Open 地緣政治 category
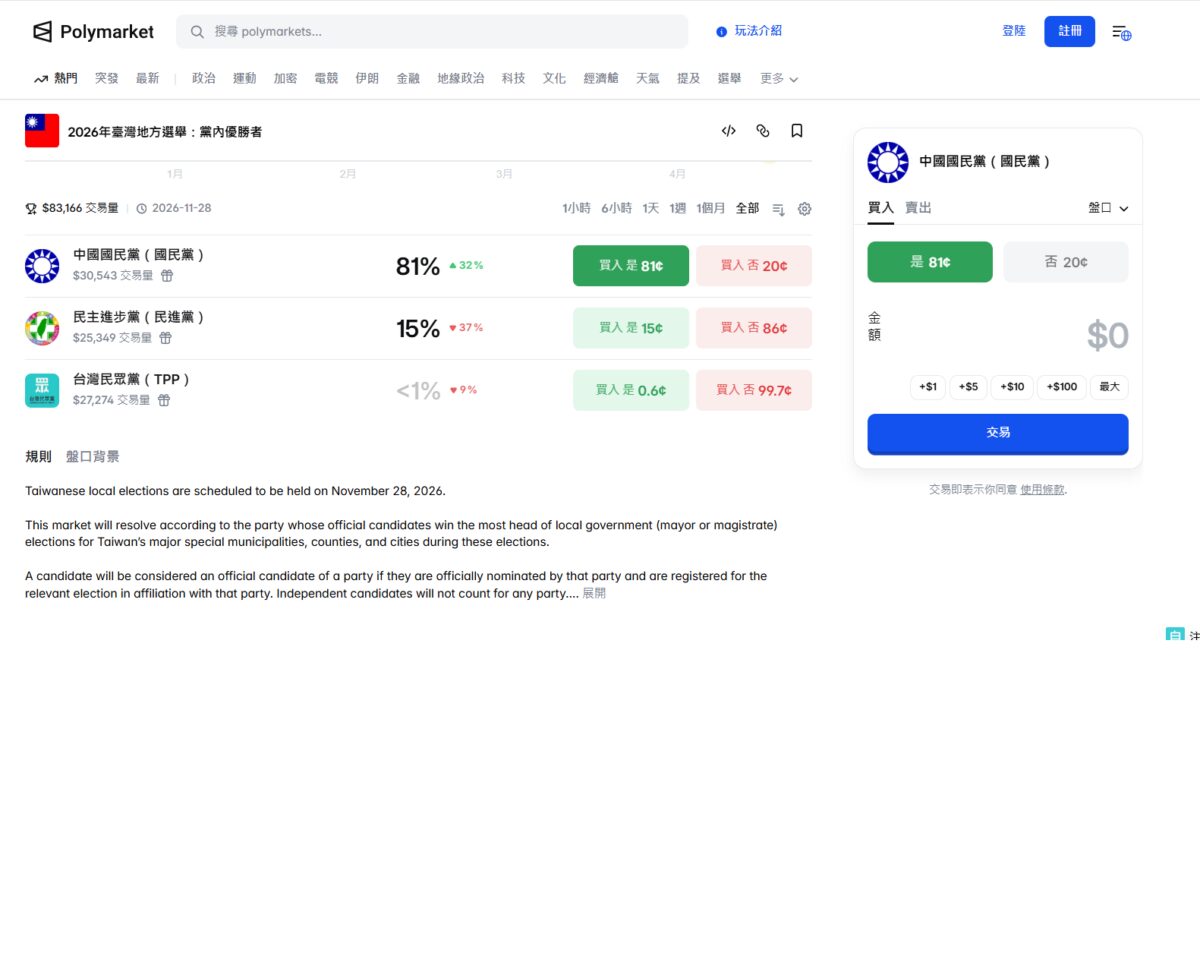1200x959 pixels. tap(461, 78)
